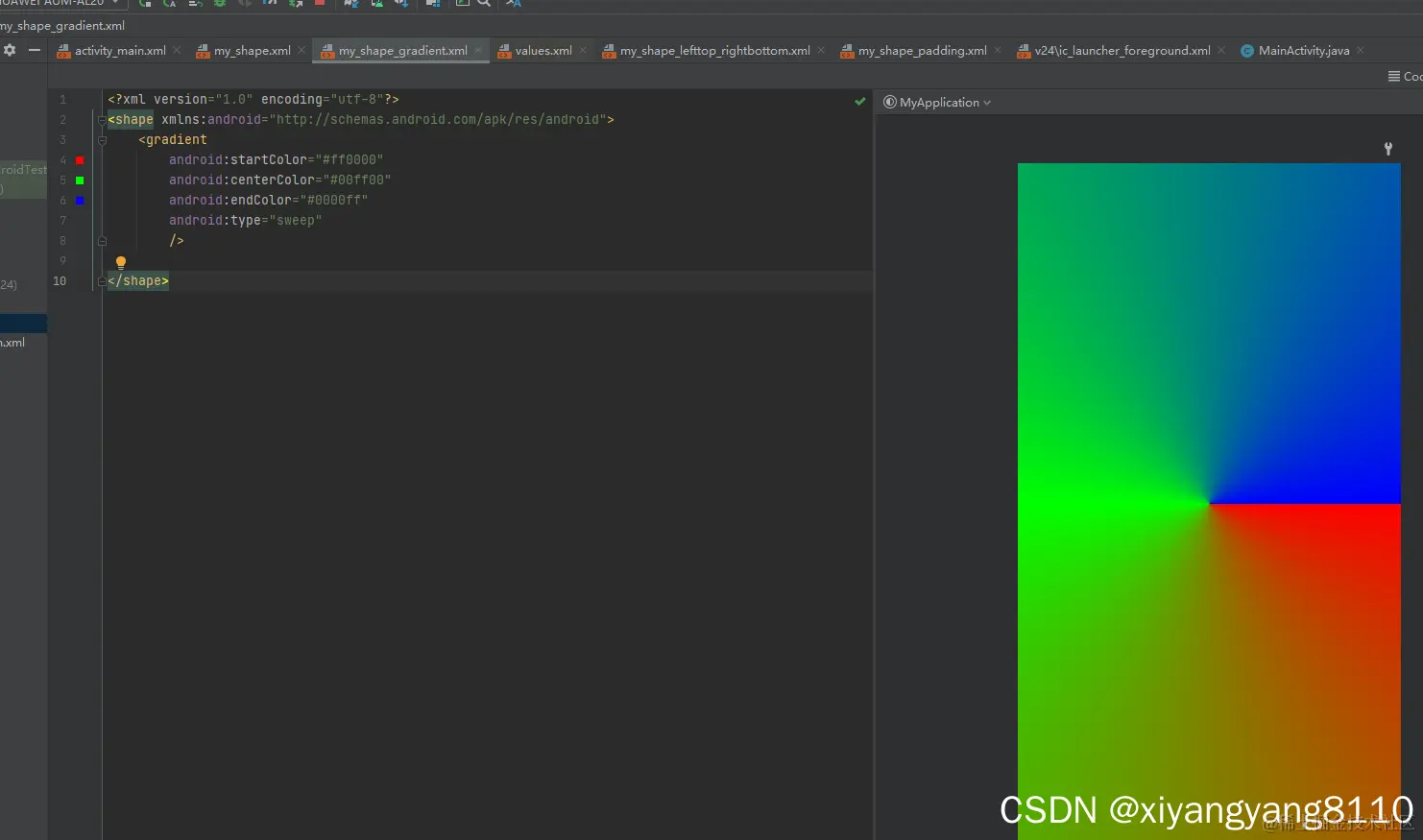This screenshot has height=840, width=1423.
Task: Click the xml version declaration line
Action: point(253,100)
